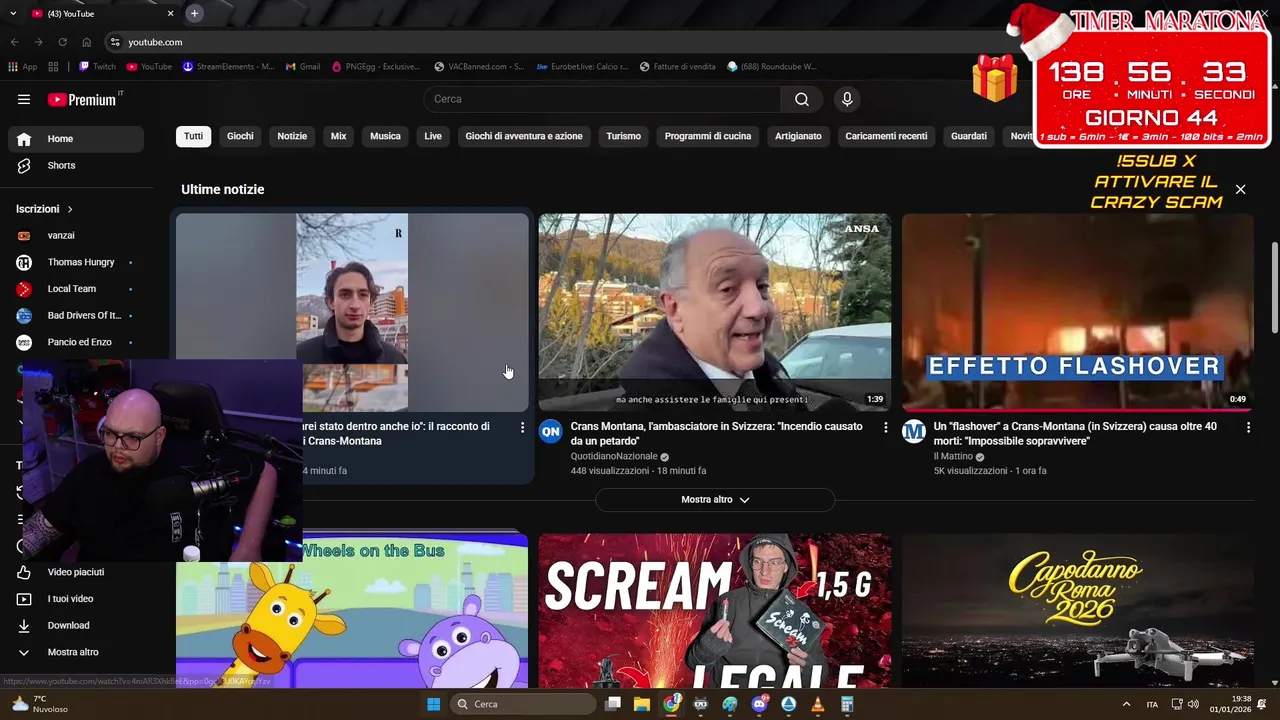Select the Caricamenti recenti chip

point(886,136)
